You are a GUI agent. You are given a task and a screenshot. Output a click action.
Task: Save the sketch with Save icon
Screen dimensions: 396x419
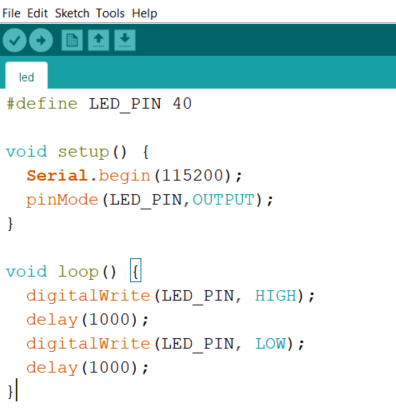point(125,40)
